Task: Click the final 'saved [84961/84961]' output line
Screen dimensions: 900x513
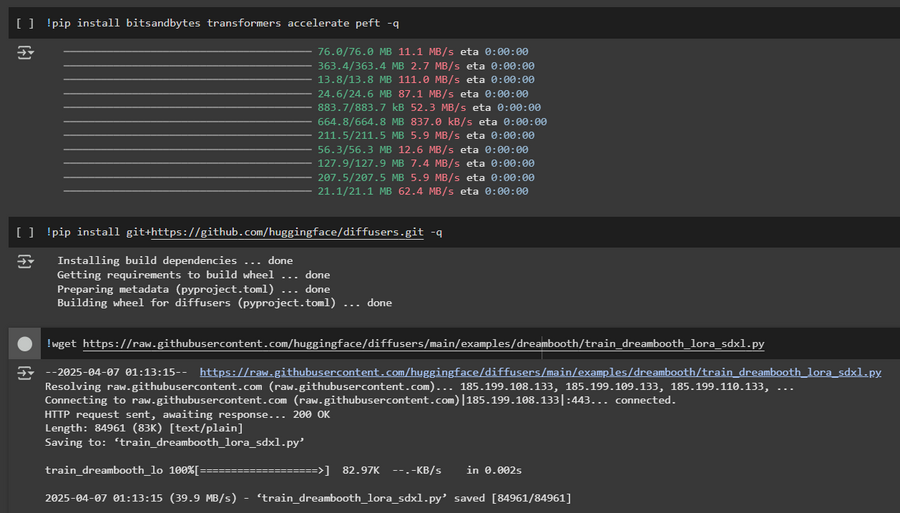Action: tap(308, 497)
